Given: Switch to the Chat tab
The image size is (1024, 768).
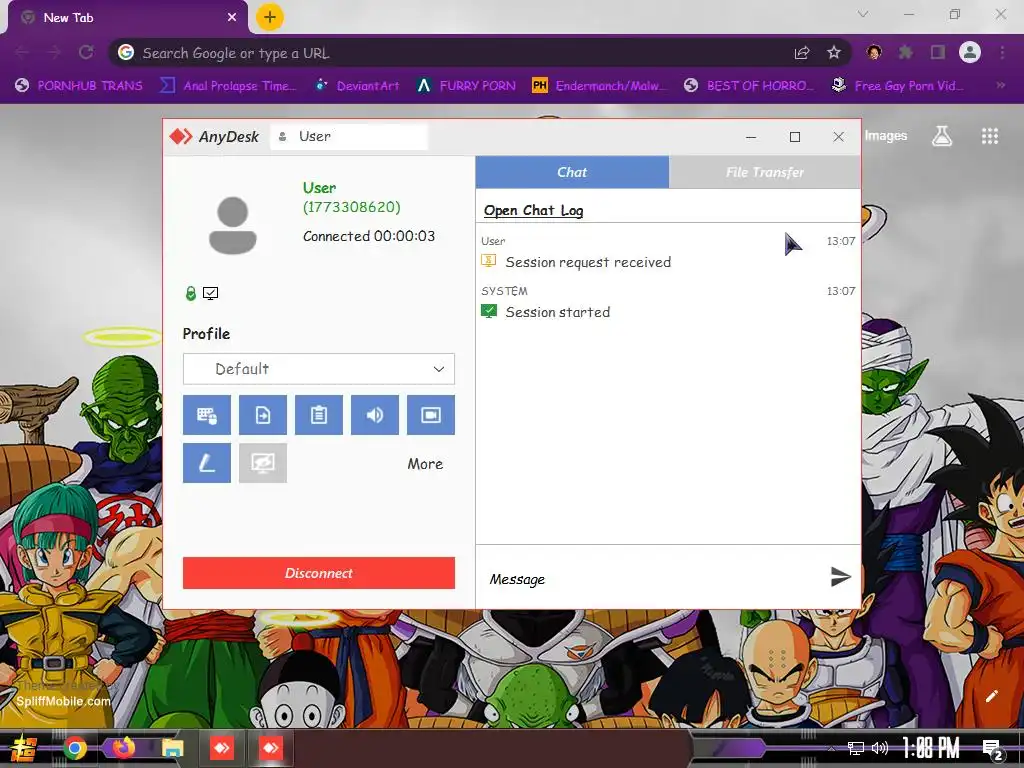Looking at the screenshot, I should [572, 172].
